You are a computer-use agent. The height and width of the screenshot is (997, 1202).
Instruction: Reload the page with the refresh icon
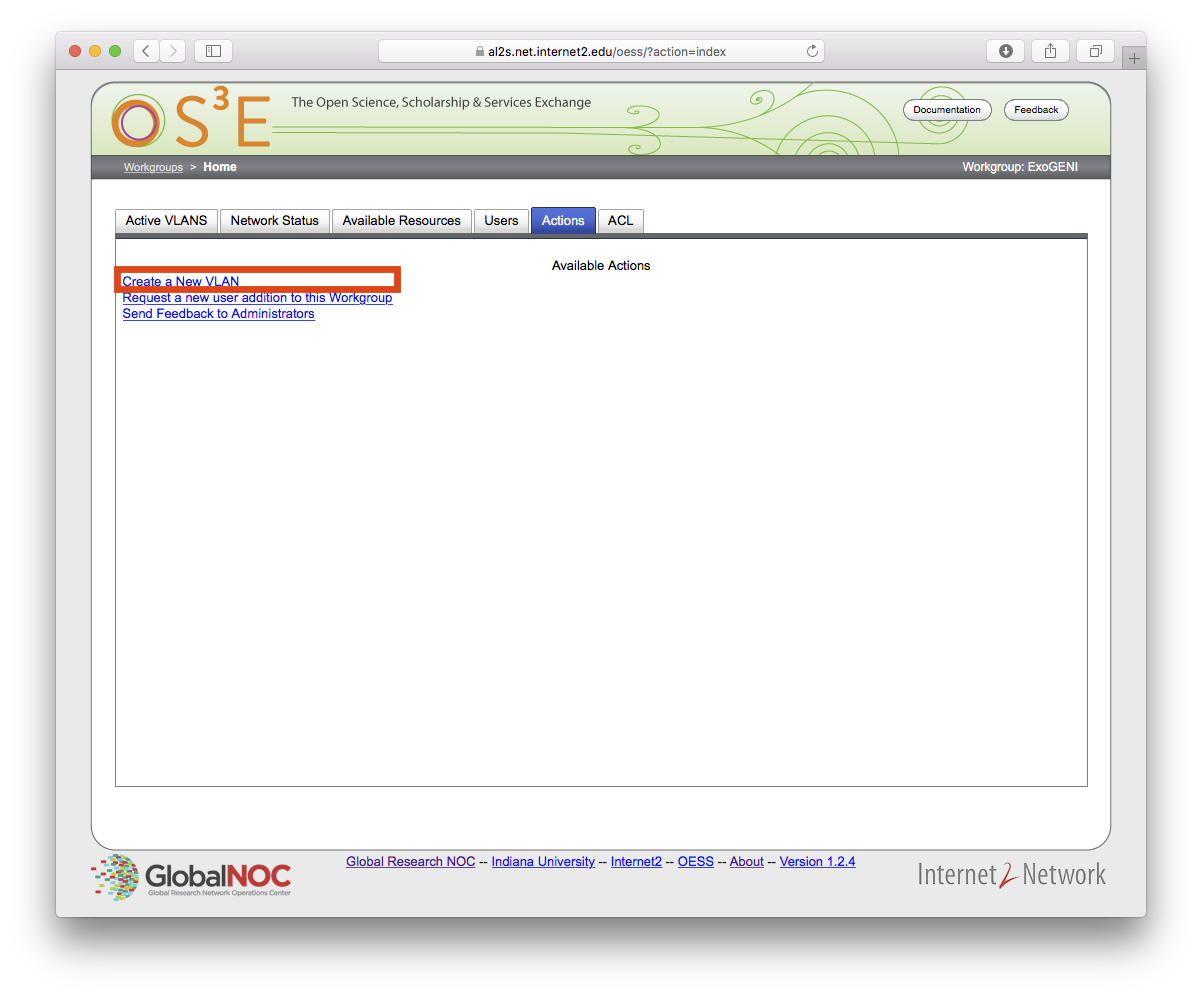pyautogui.click(x=812, y=51)
